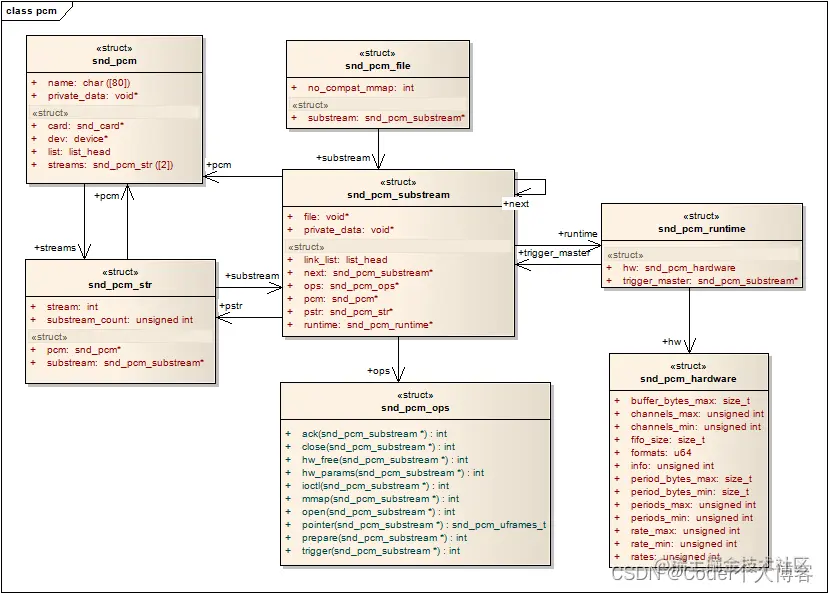828x593 pixels.
Task: Click the "card: snd_card*" attribute
Action: tap(86, 126)
